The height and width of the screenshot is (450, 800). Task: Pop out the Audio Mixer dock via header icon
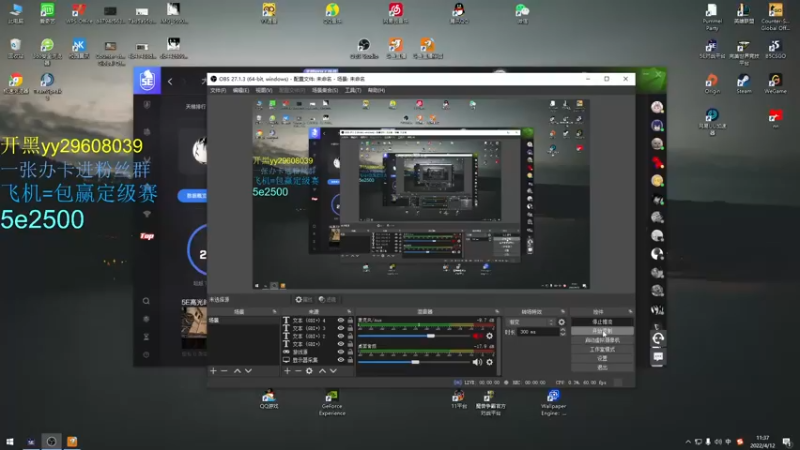497,311
